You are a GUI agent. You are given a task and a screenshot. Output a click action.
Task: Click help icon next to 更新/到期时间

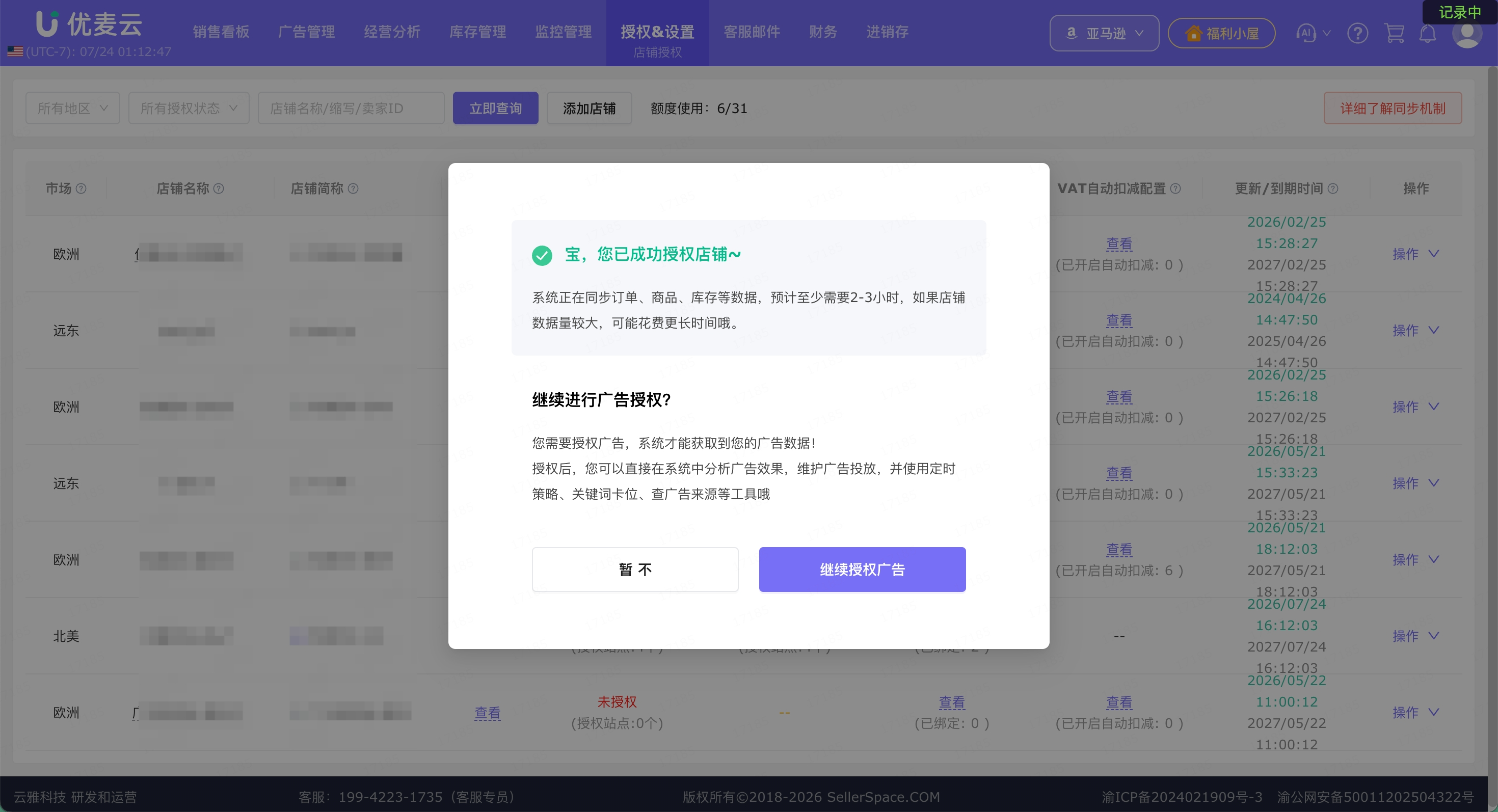pos(1333,188)
